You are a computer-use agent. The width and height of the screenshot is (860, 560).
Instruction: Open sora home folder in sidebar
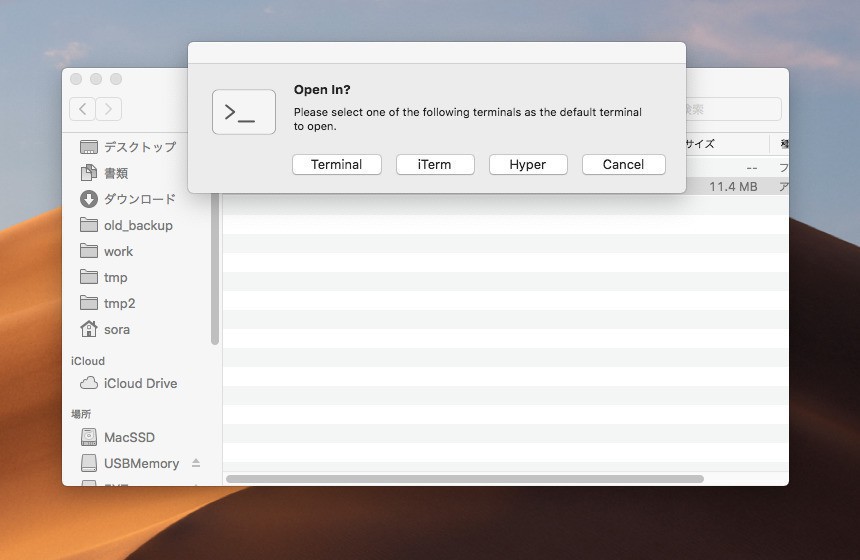(x=116, y=329)
